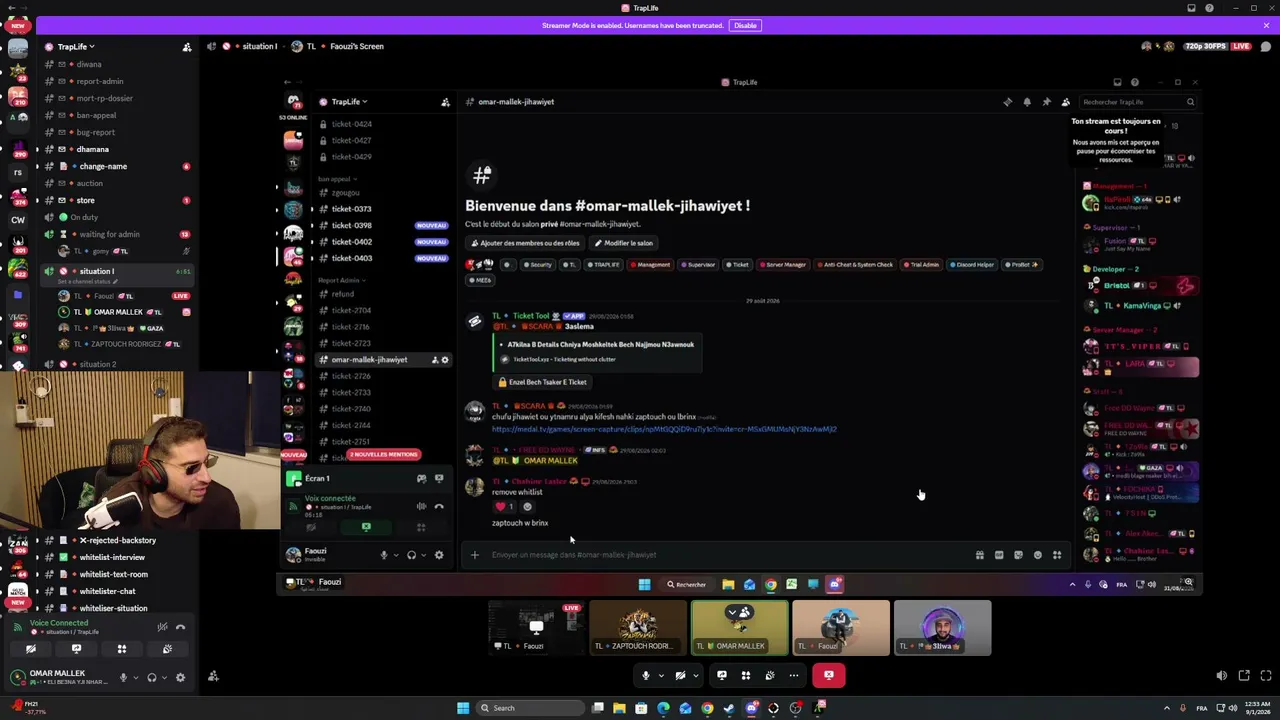Open Chrome from the Windows taskbar

(x=707, y=708)
